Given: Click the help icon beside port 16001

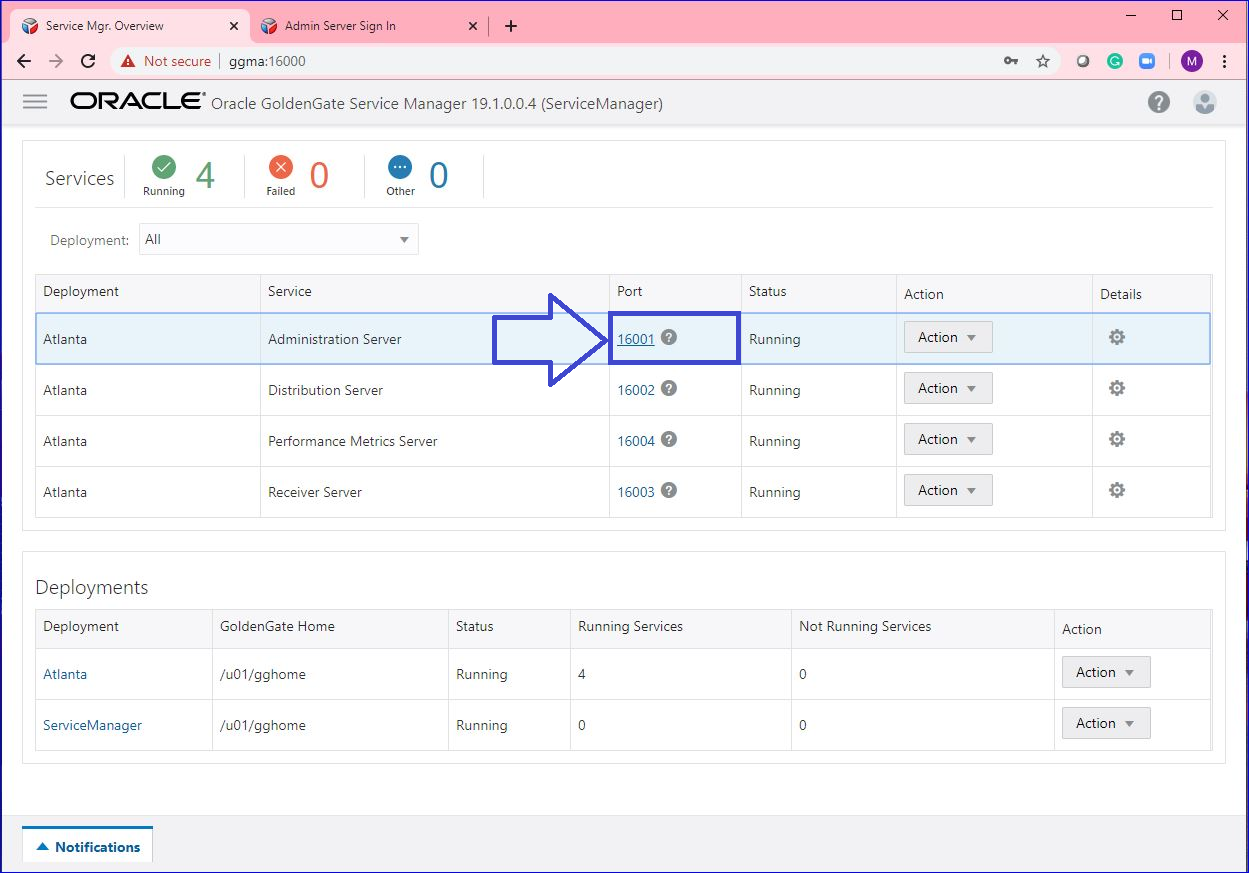Looking at the screenshot, I should click(x=669, y=337).
